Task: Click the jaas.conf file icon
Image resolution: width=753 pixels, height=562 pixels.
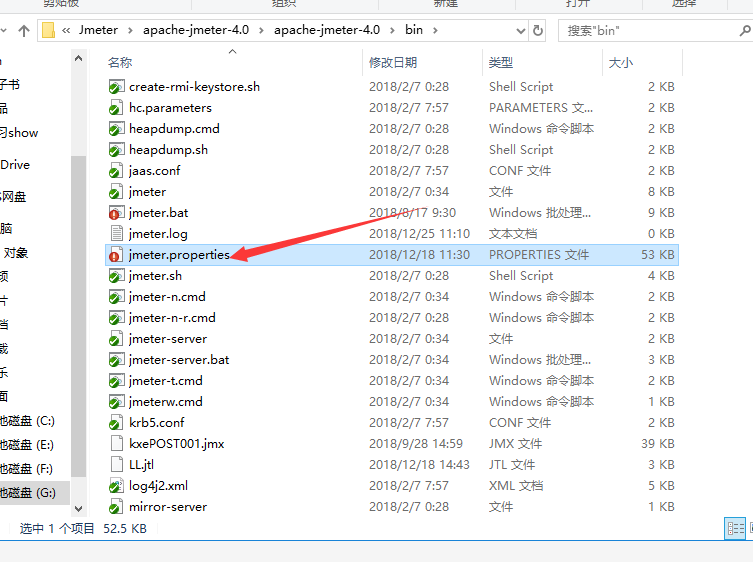Action: 116,171
